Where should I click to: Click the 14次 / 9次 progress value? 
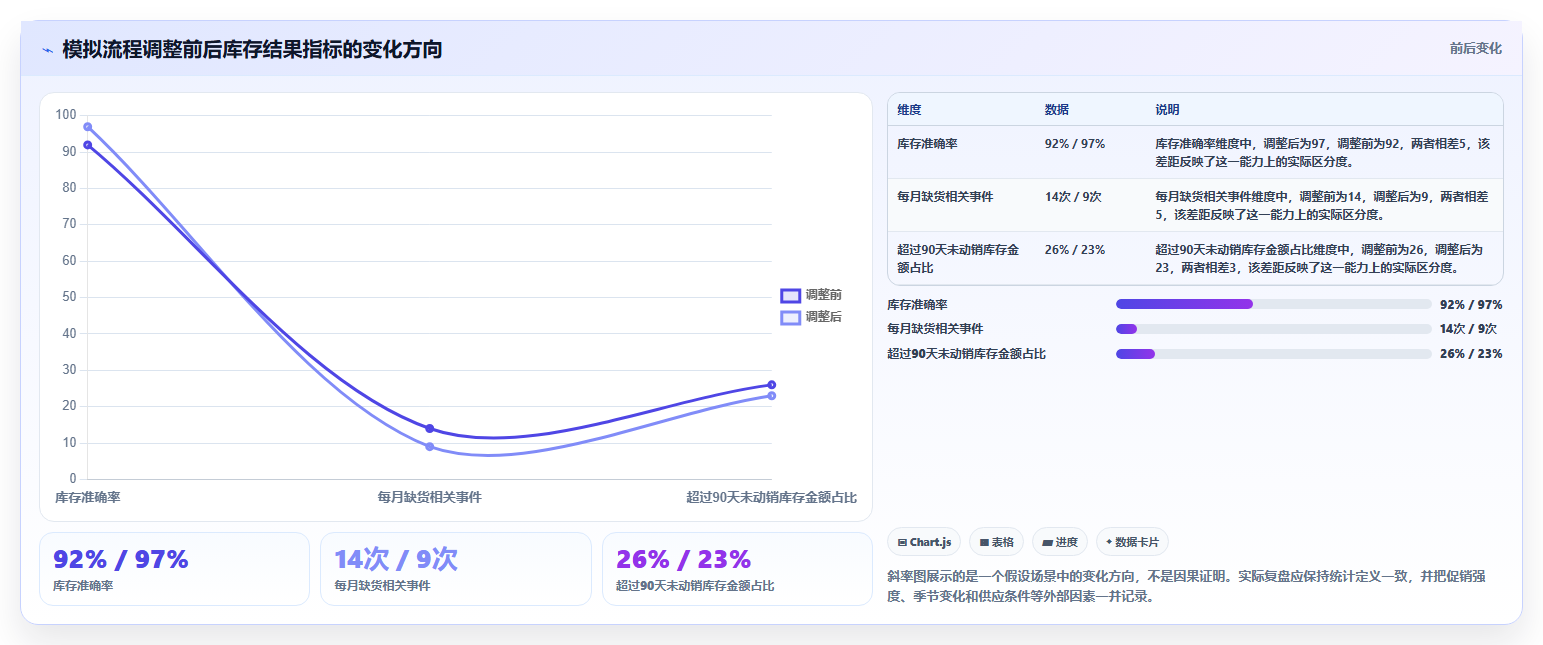(x=1469, y=329)
